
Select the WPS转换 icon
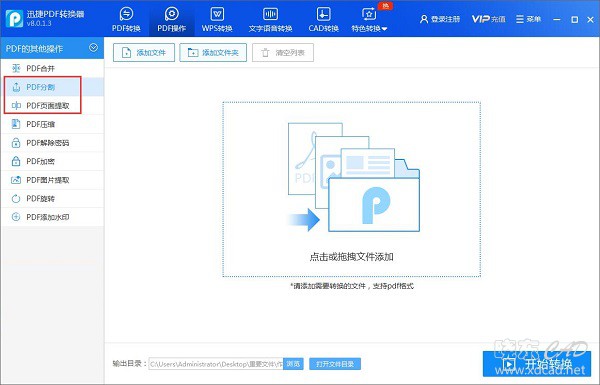(x=217, y=19)
